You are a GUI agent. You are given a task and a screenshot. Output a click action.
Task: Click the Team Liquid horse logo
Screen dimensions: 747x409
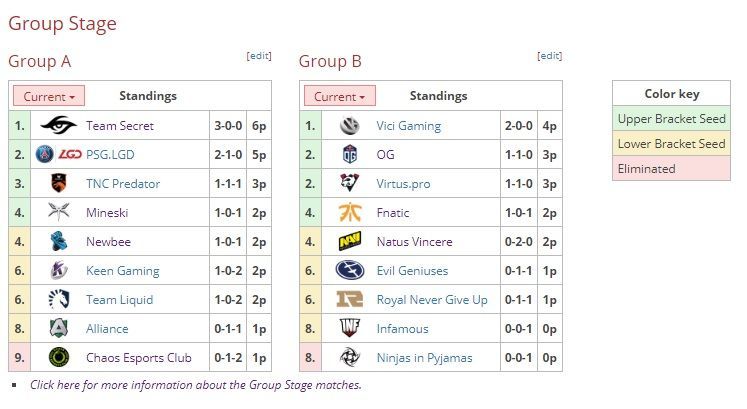[x=59, y=299]
